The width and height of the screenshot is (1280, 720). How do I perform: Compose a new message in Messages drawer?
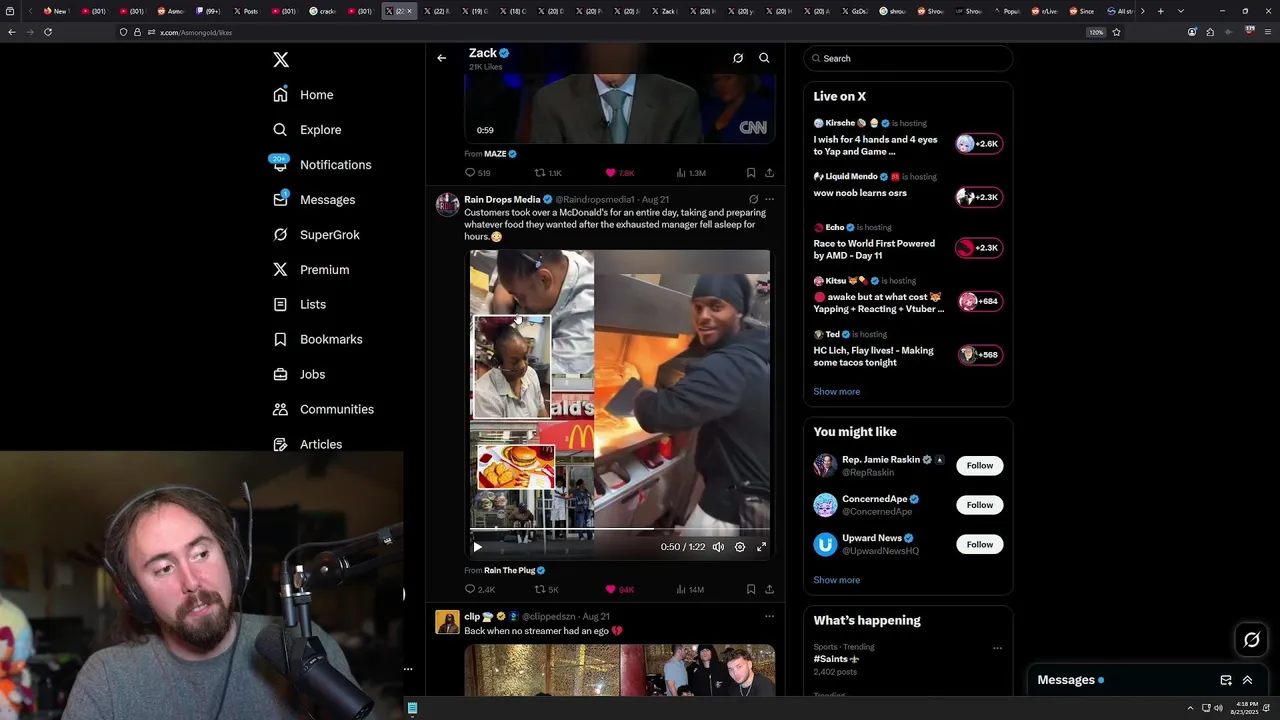1226,680
